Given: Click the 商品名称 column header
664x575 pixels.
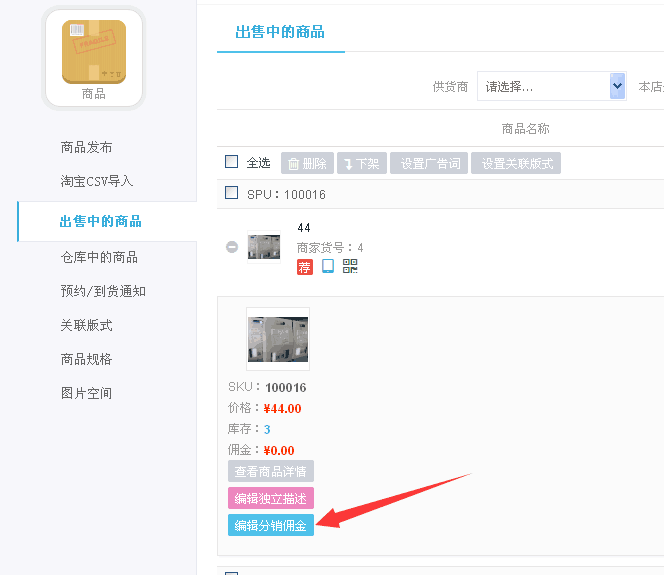Looking at the screenshot, I should coord(526,129).
